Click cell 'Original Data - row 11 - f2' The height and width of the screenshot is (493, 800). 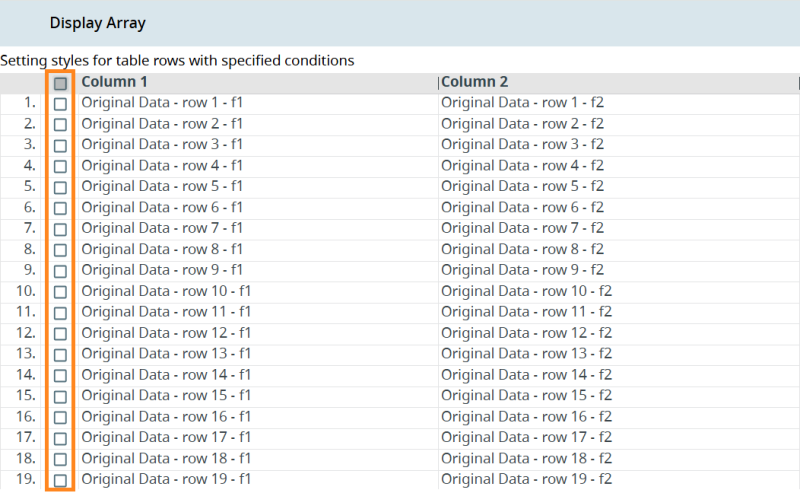point(526,312)
